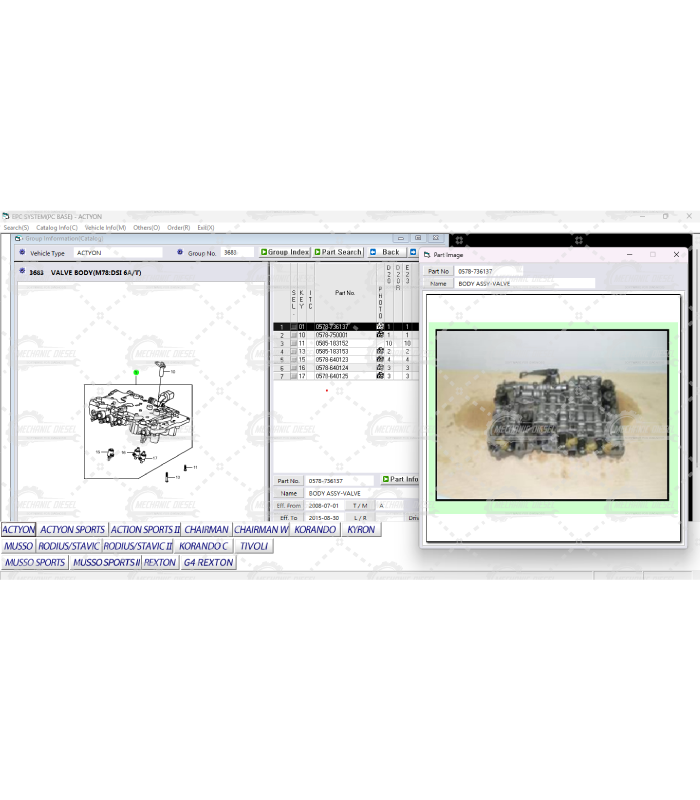
Task: Open the Catalog Info(C) menu
Action: click(57, 228)
